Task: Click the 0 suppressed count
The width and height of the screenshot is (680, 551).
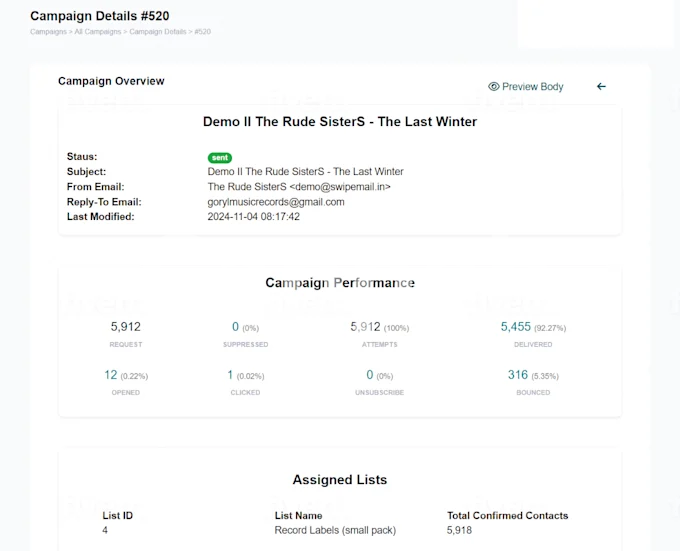Action: coord(235,327)
